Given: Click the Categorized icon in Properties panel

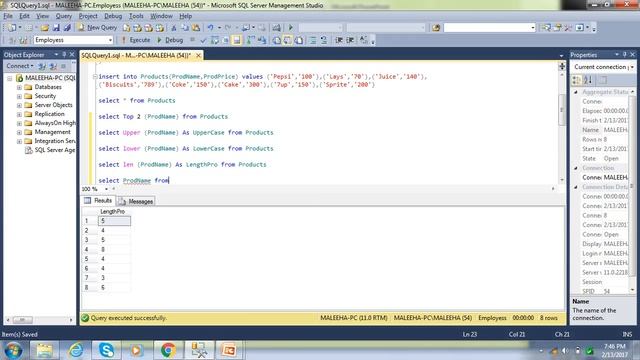Looking at the screenshot, I should pos(577,80).
